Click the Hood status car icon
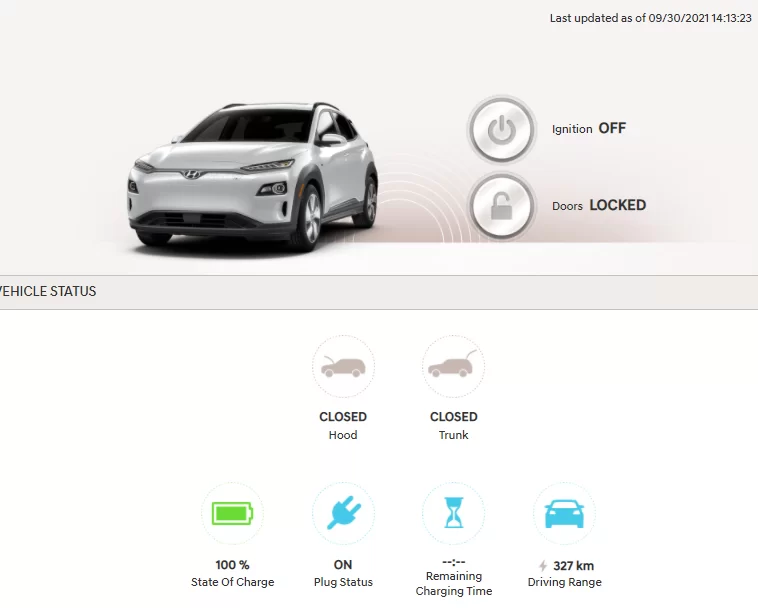Screen dimensions: 758x608 tap(343, 367)
